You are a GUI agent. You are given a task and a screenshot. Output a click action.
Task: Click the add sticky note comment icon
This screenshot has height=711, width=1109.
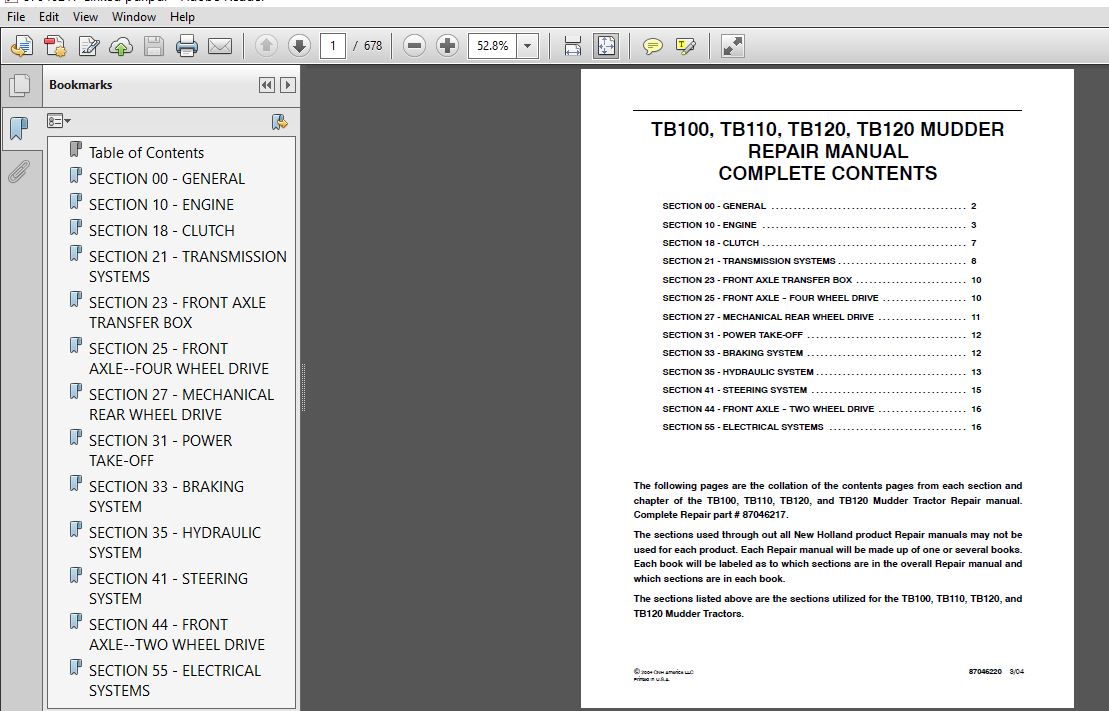click(x=652, y=46)
